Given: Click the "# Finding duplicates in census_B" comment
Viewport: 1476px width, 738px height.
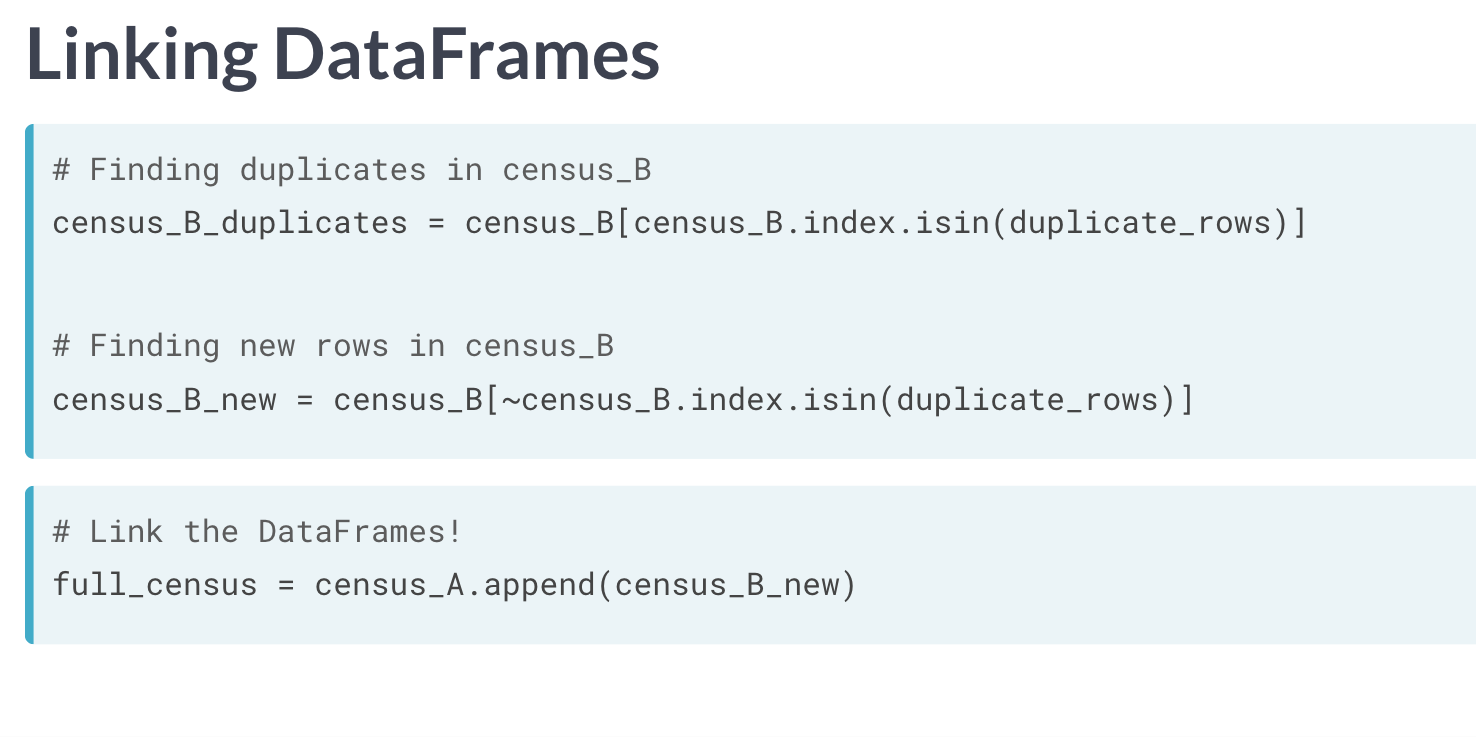Looking at the screenshot, I should (352, 170).
